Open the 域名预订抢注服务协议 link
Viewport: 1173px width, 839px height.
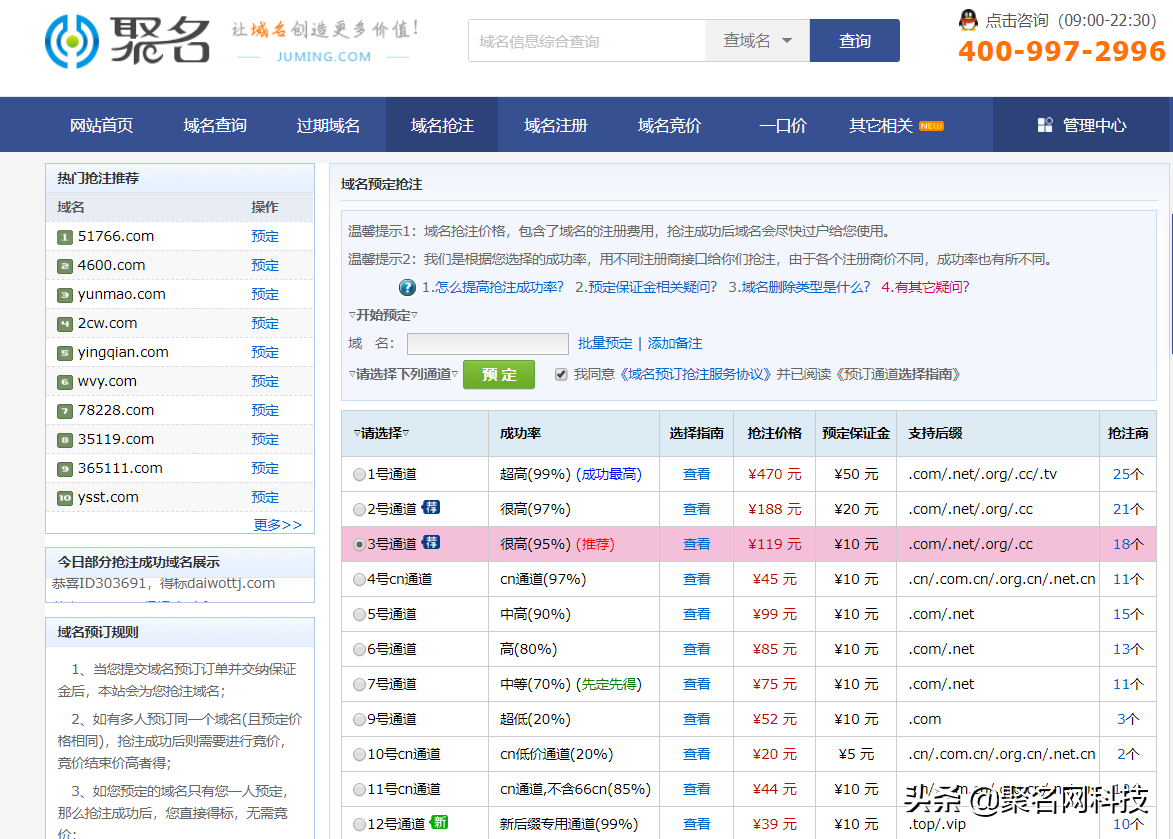coord(694,374)
